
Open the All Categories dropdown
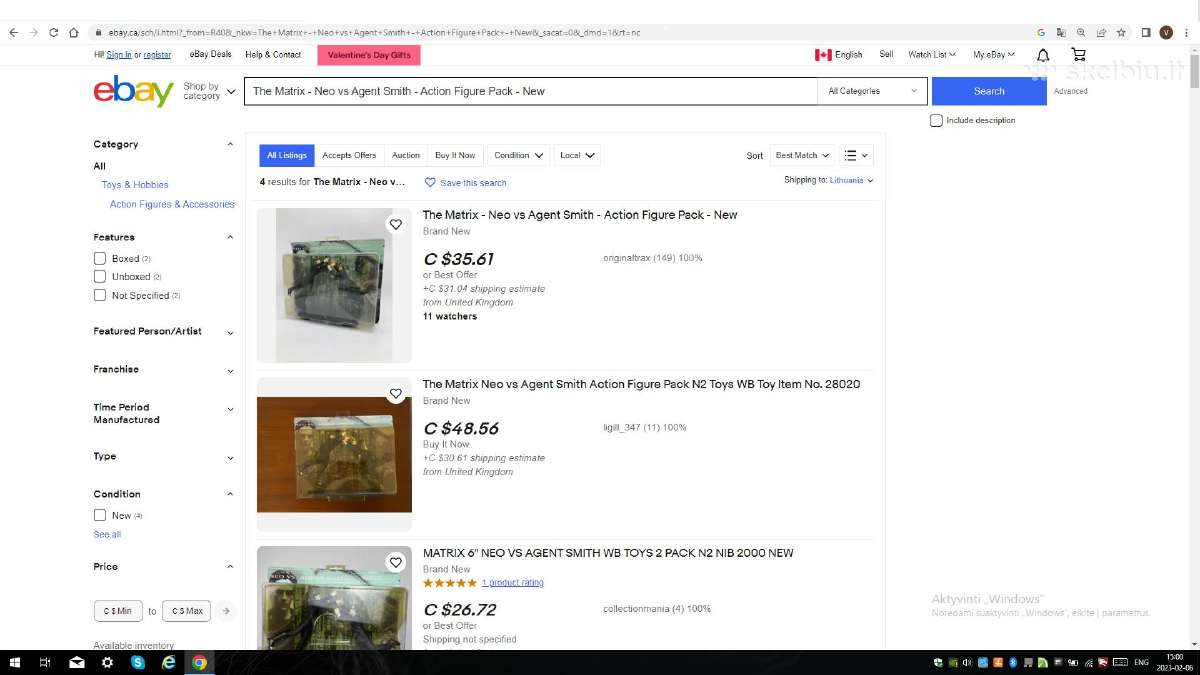(872, 91)
